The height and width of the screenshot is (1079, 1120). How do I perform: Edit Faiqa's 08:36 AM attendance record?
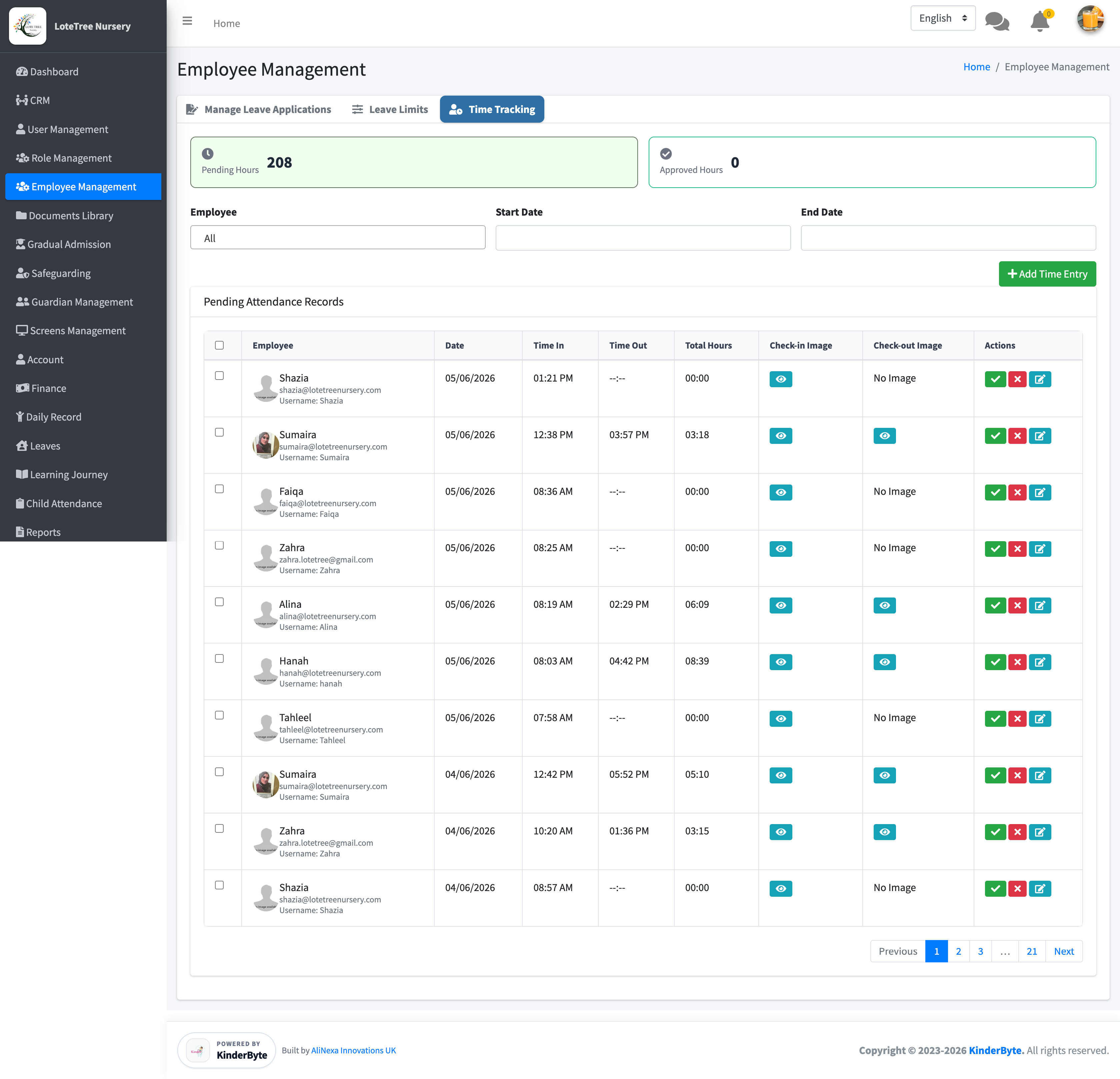(1039, 493)
